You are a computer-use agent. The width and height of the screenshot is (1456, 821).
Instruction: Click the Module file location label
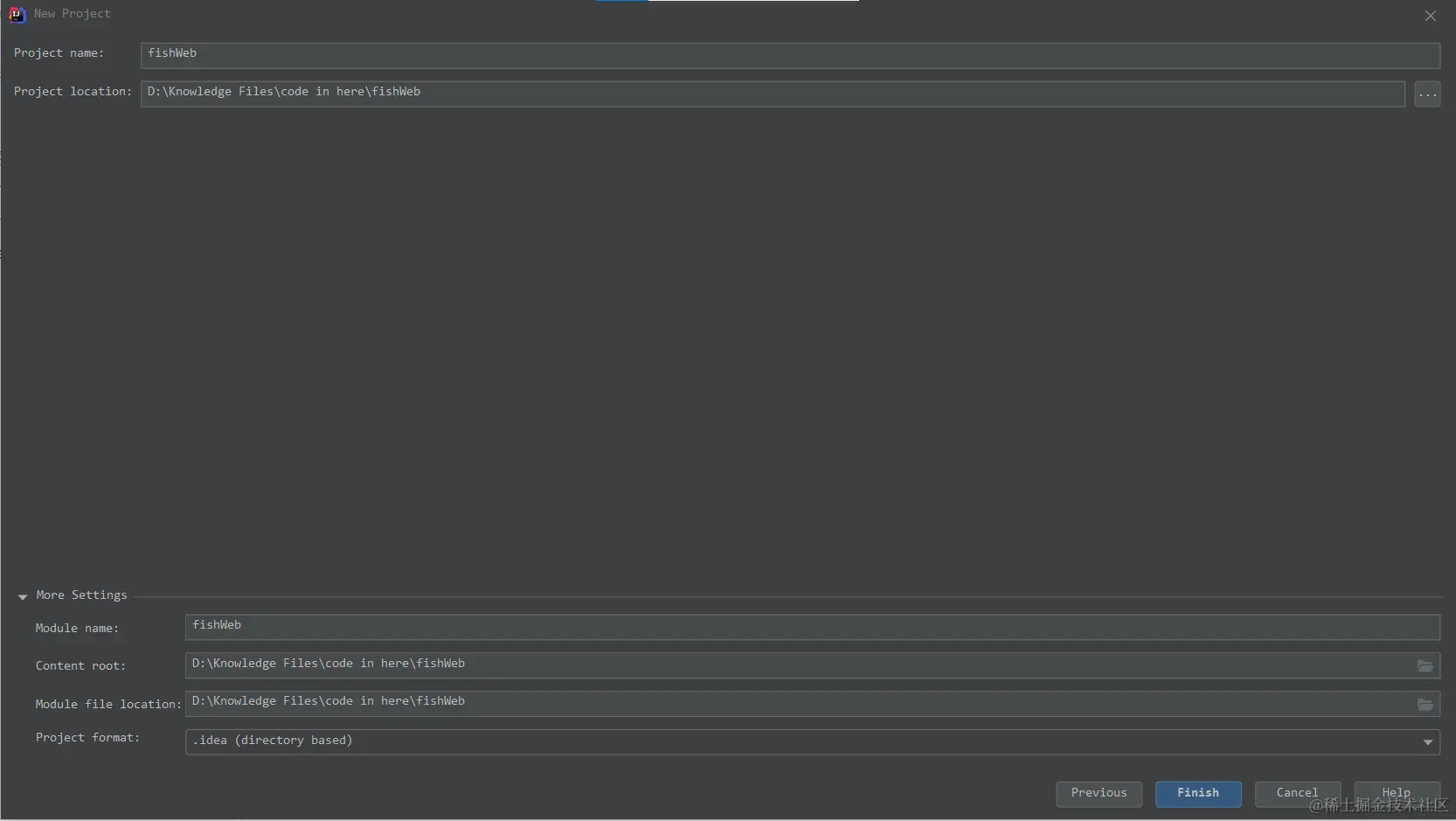[108, 705]
